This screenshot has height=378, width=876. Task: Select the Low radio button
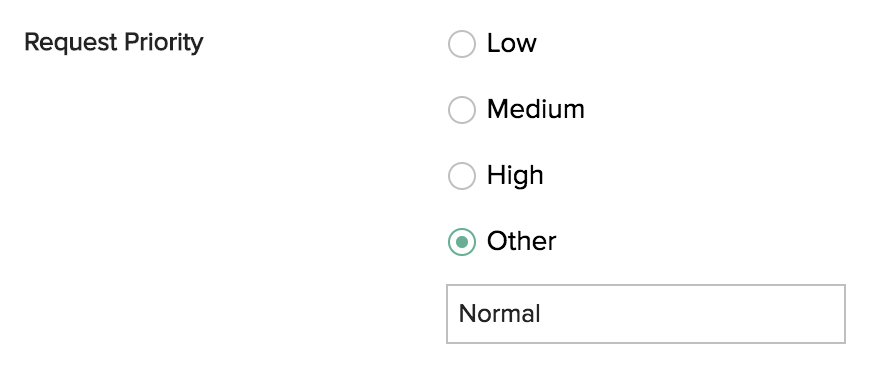point(461,44)
